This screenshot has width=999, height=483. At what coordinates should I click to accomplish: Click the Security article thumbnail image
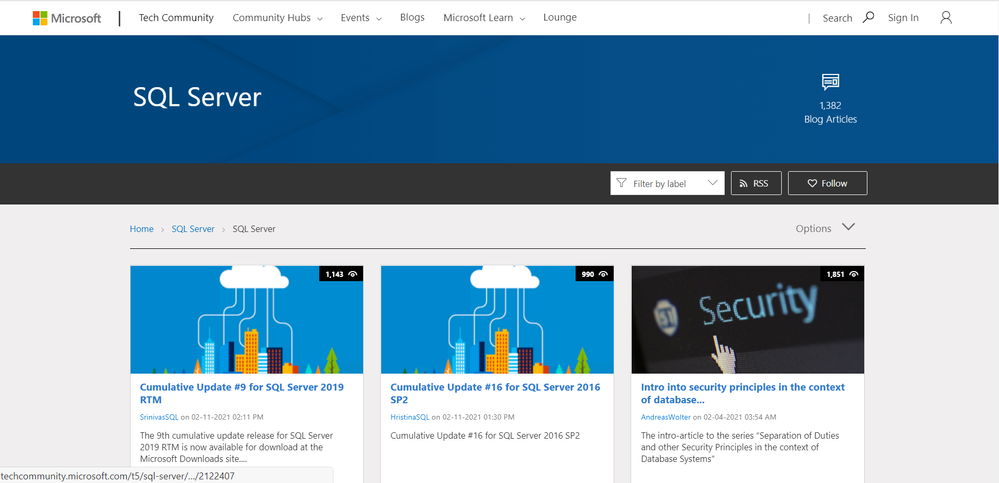point(748,319)
